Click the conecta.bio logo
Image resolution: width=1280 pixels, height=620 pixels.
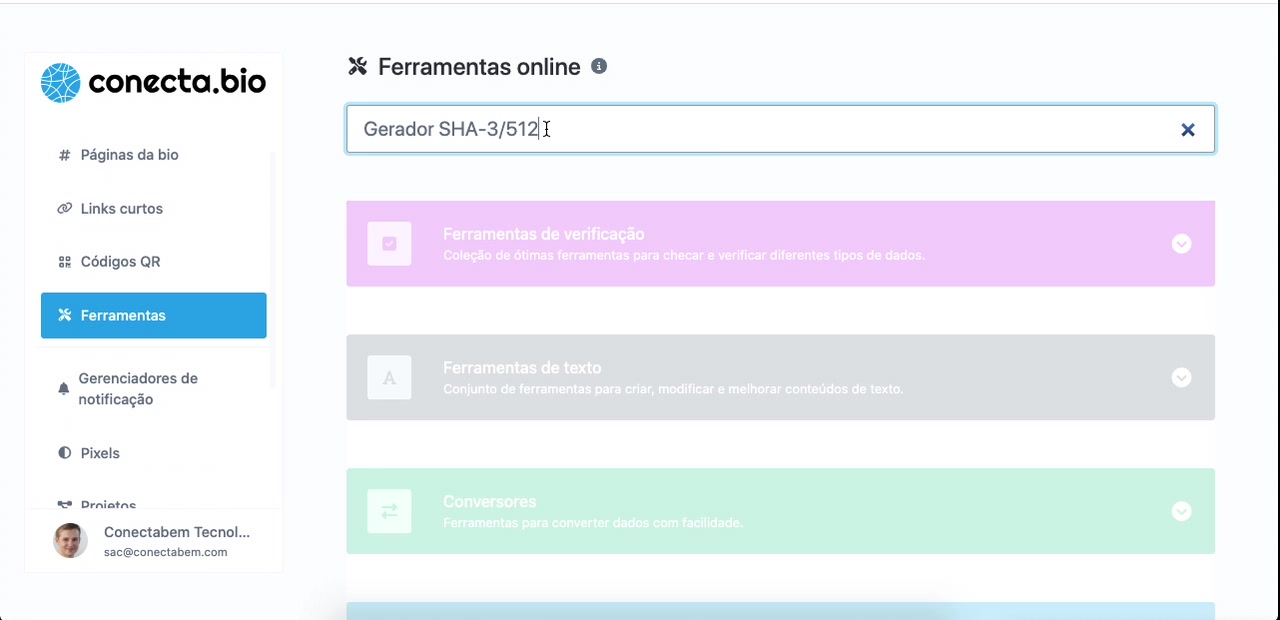pyautogui.click(x=152, y=82)
